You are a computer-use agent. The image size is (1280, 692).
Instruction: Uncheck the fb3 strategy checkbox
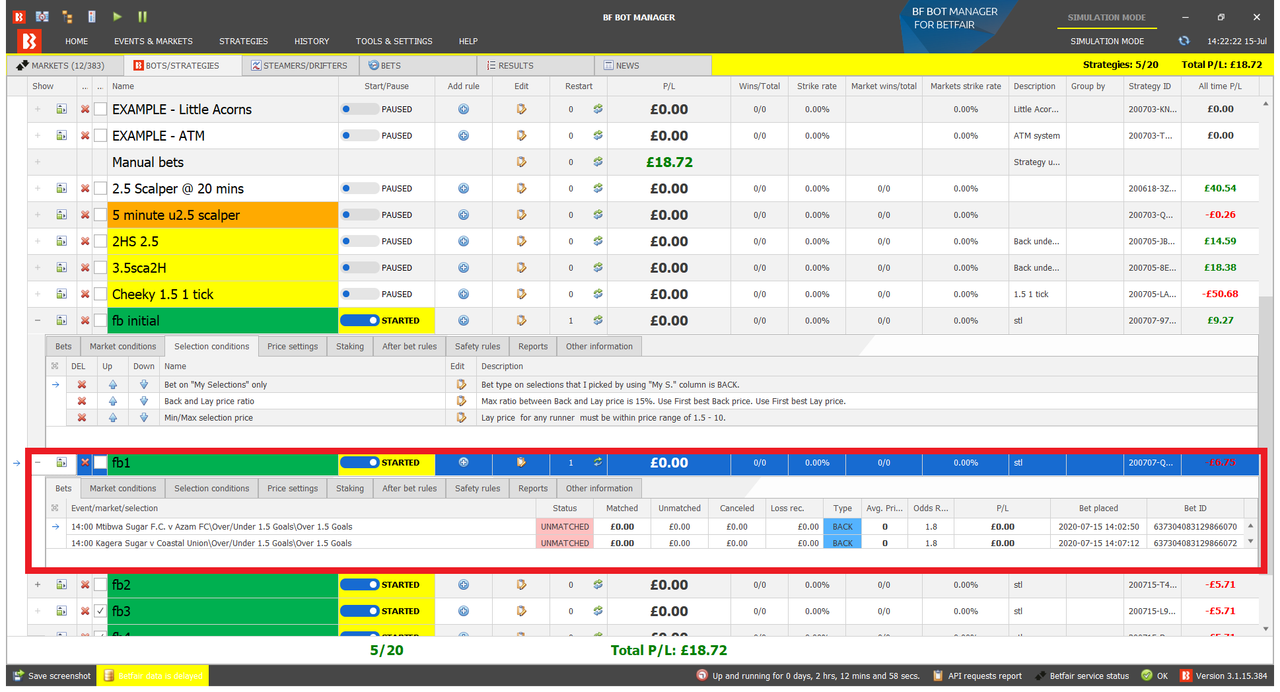[x=100, y=611]
